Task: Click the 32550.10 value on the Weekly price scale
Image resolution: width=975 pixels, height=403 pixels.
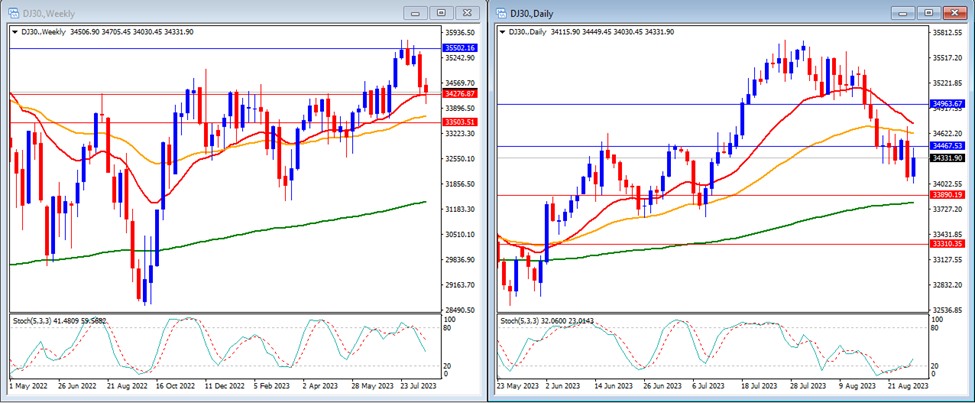Action: click(461, 159)
